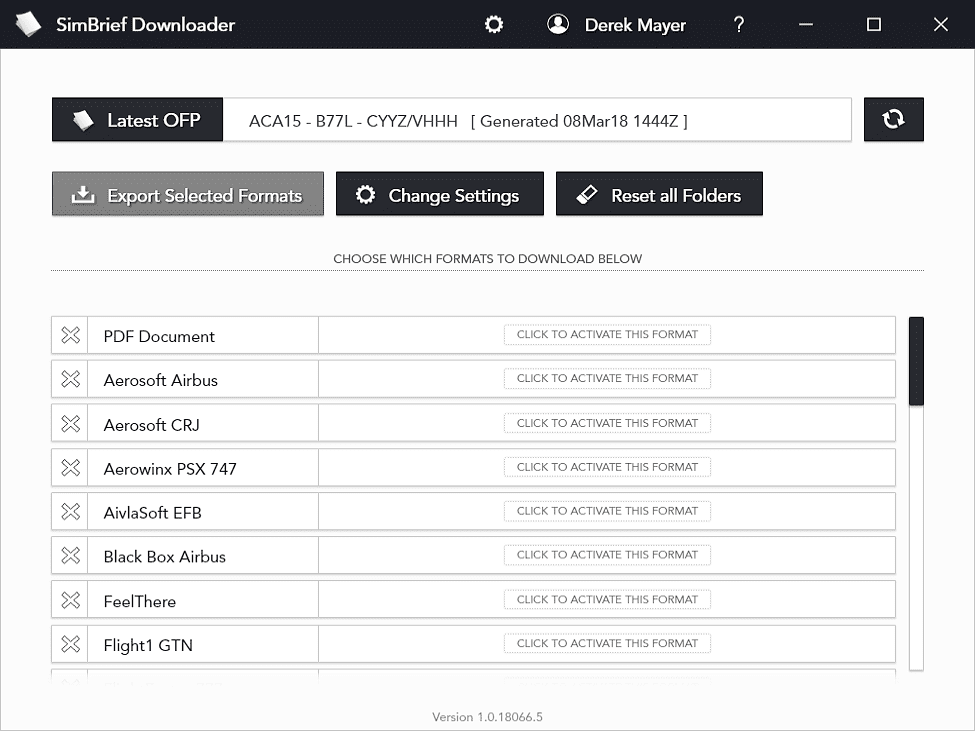This screenshot has width=975, height=731.
Task: Click the Derek Mayer account icon
Action: [558, 24]
